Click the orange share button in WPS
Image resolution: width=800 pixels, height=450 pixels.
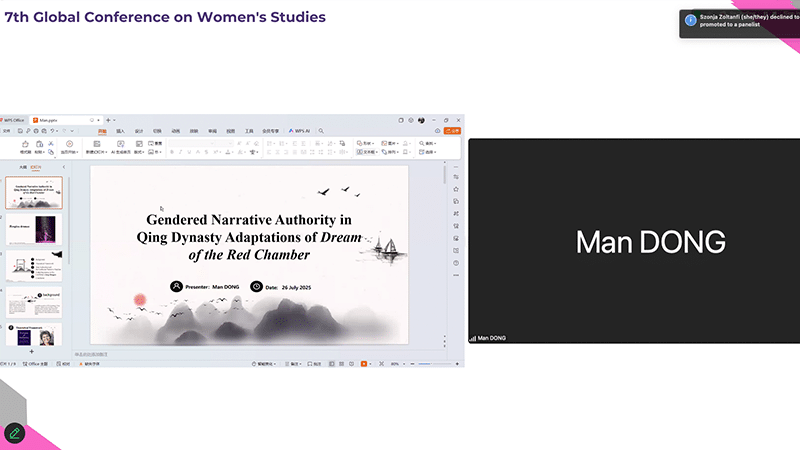tap(452, 131)
